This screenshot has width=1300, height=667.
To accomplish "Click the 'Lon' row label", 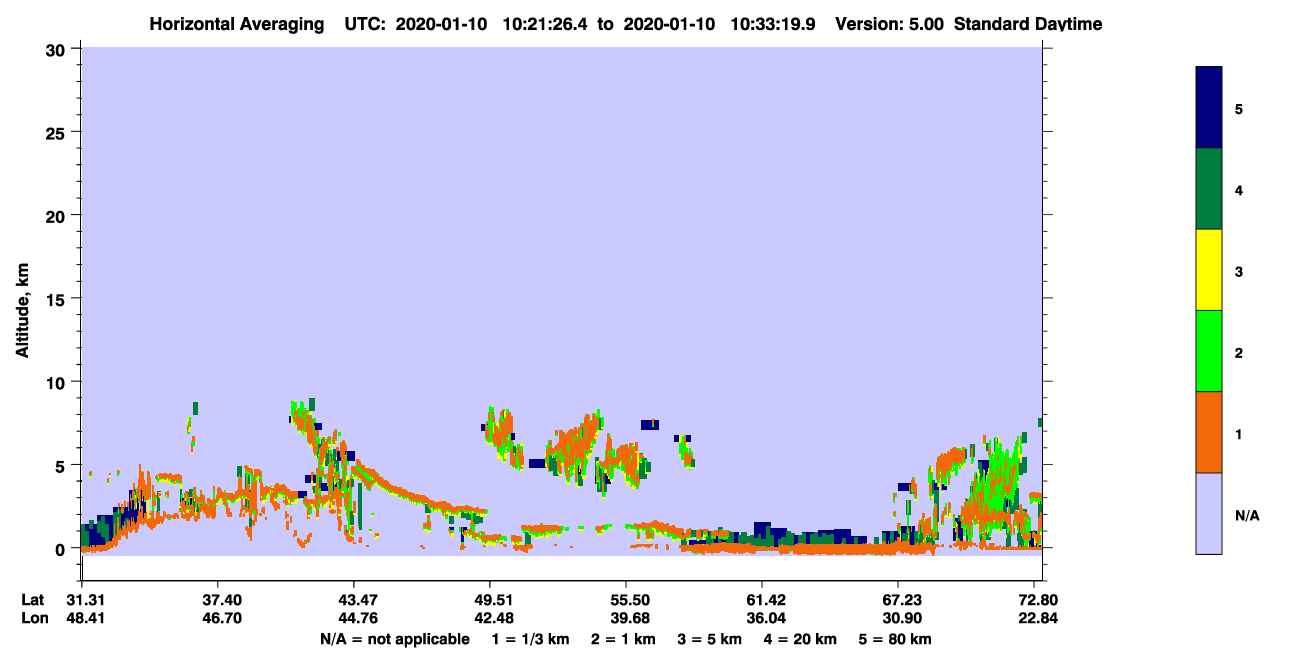I will pyautogui.click(x=34, y=618).
